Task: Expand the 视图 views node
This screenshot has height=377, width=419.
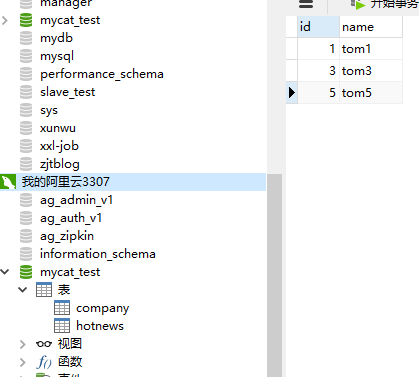Action: click(22, 344)
